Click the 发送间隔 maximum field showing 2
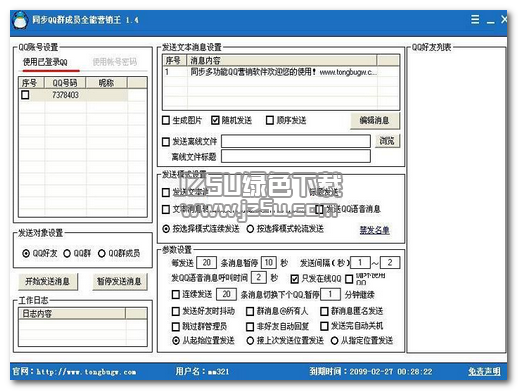Viewport: 518px width, 391px height. pyautogui.click(x=390, y=263)
